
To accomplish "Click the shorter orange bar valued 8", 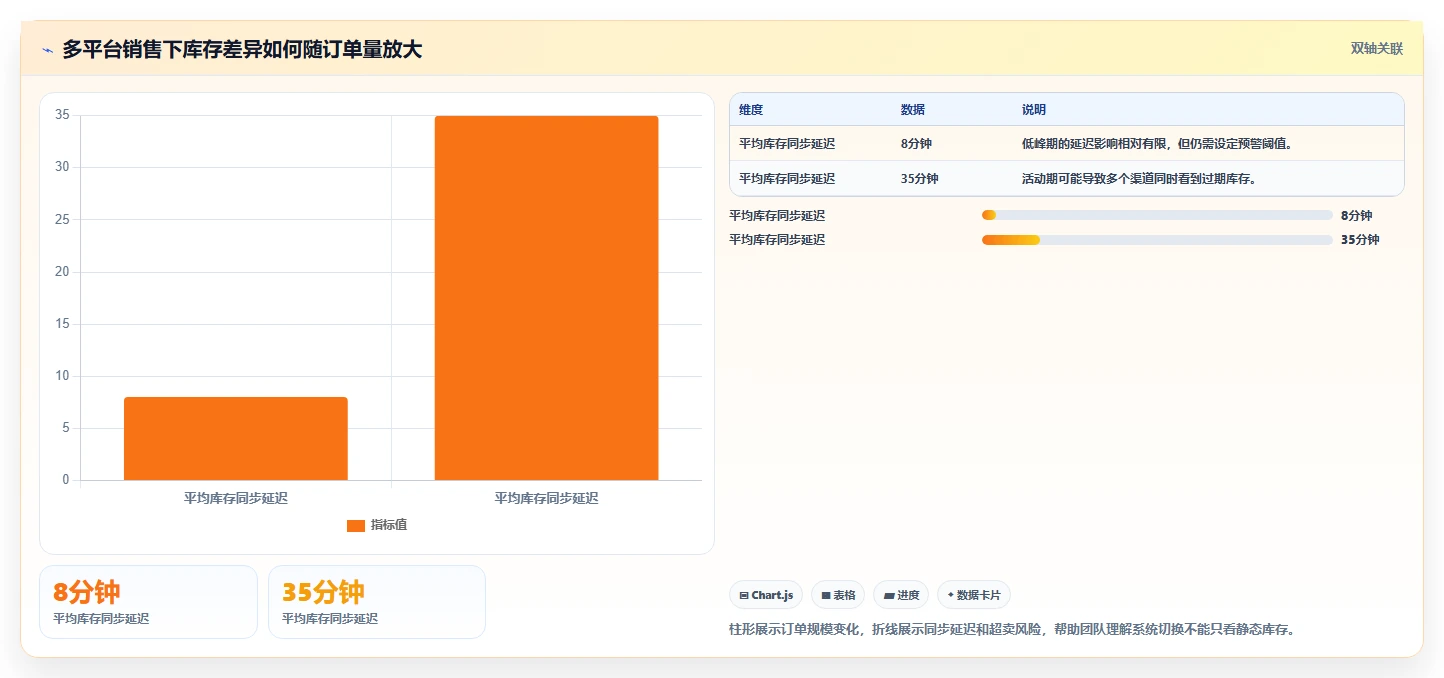I will pos(236,439).
